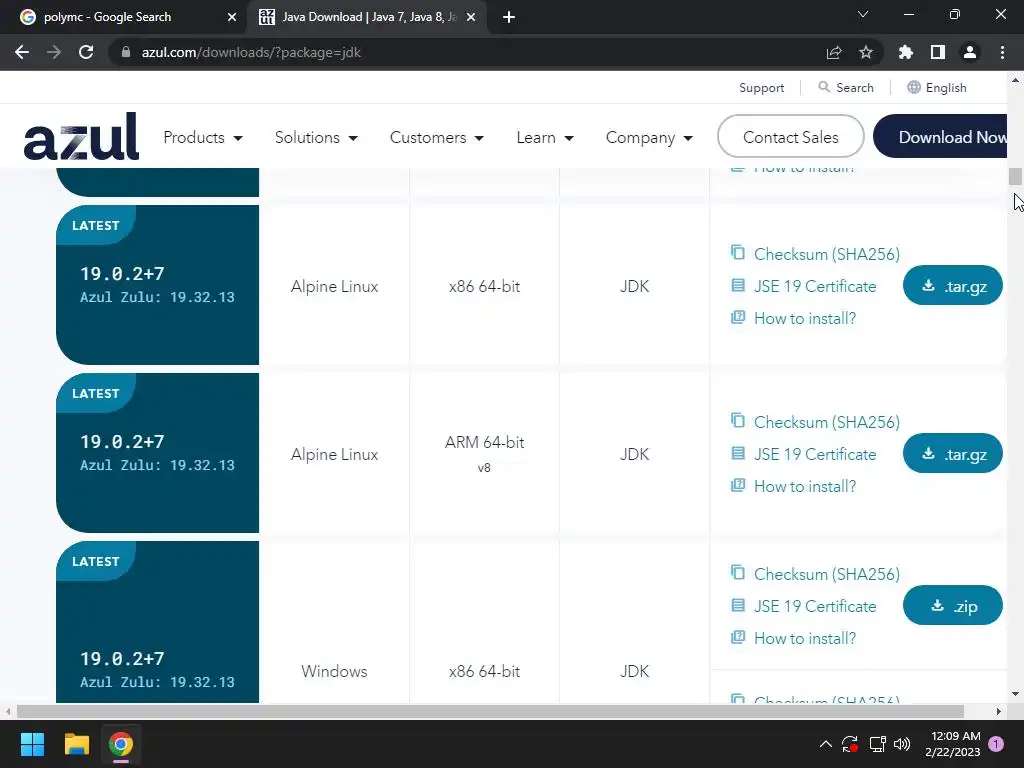Toggle the browser side panel icon
This screenshot has width=1024, height=768.
(x=938, y=52)
